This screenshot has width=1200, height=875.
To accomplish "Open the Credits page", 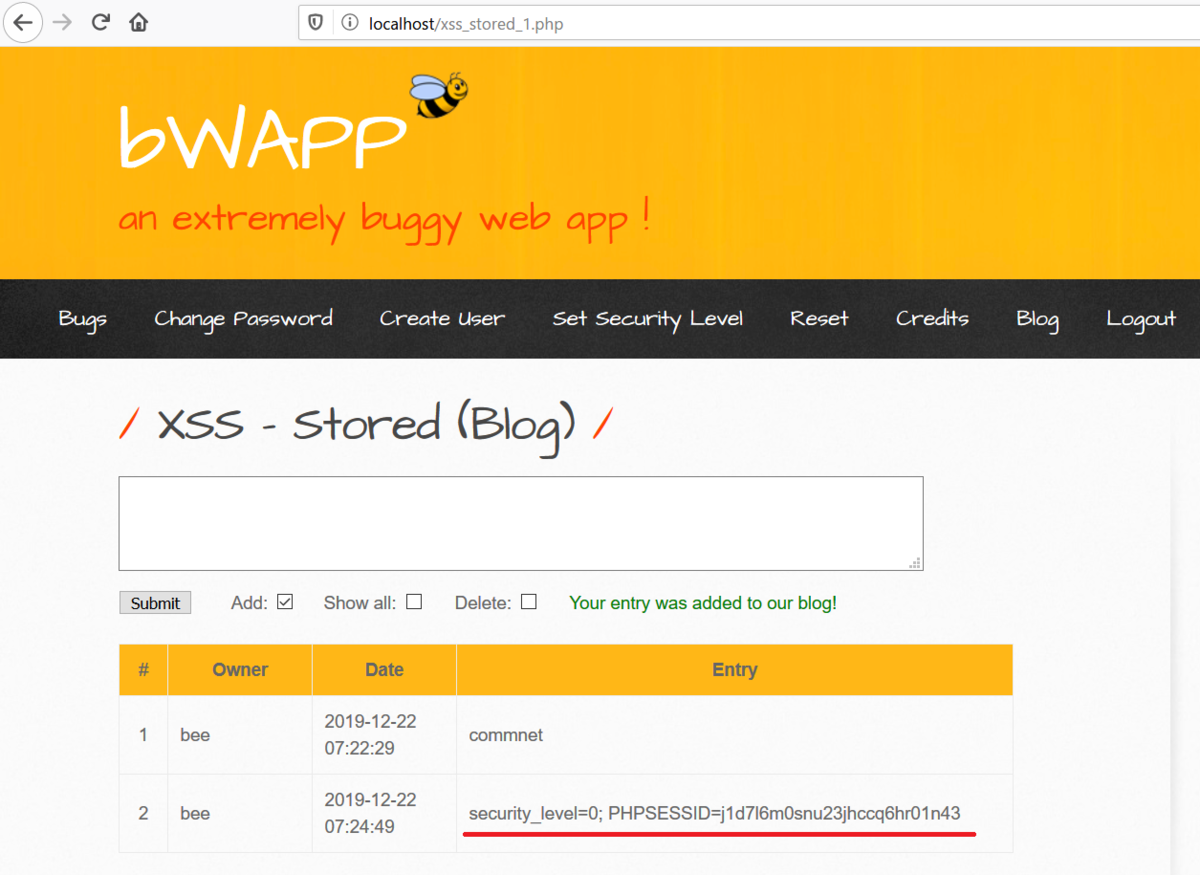I will (932, 319).
